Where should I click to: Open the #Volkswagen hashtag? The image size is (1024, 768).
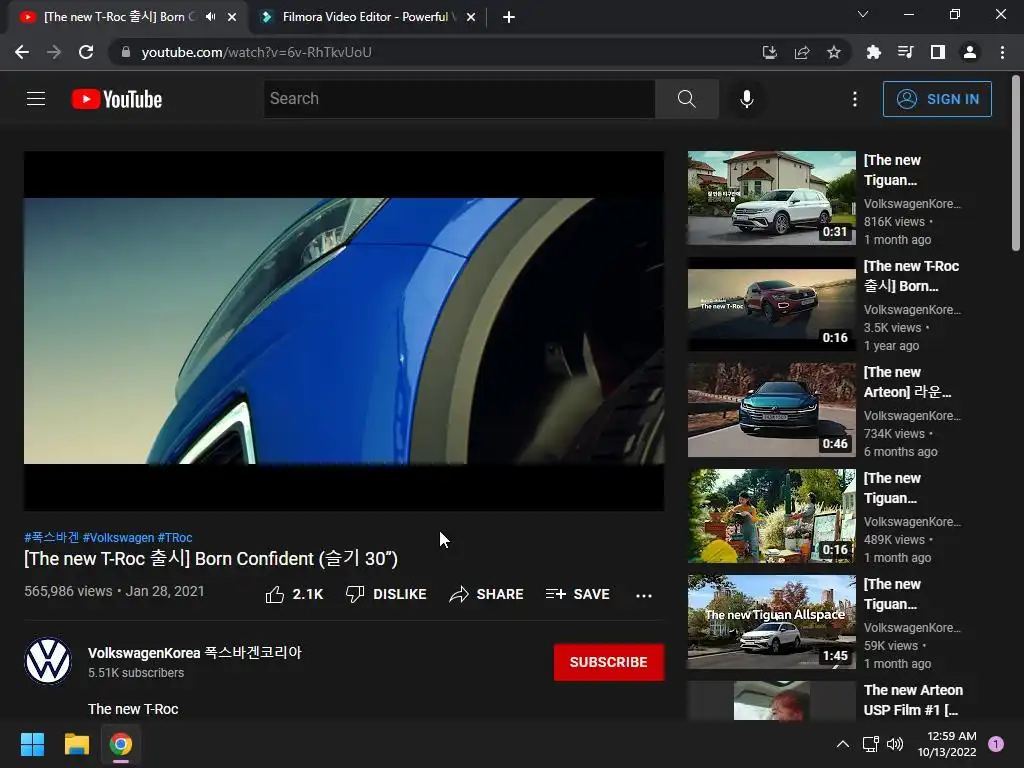(118, 537)
